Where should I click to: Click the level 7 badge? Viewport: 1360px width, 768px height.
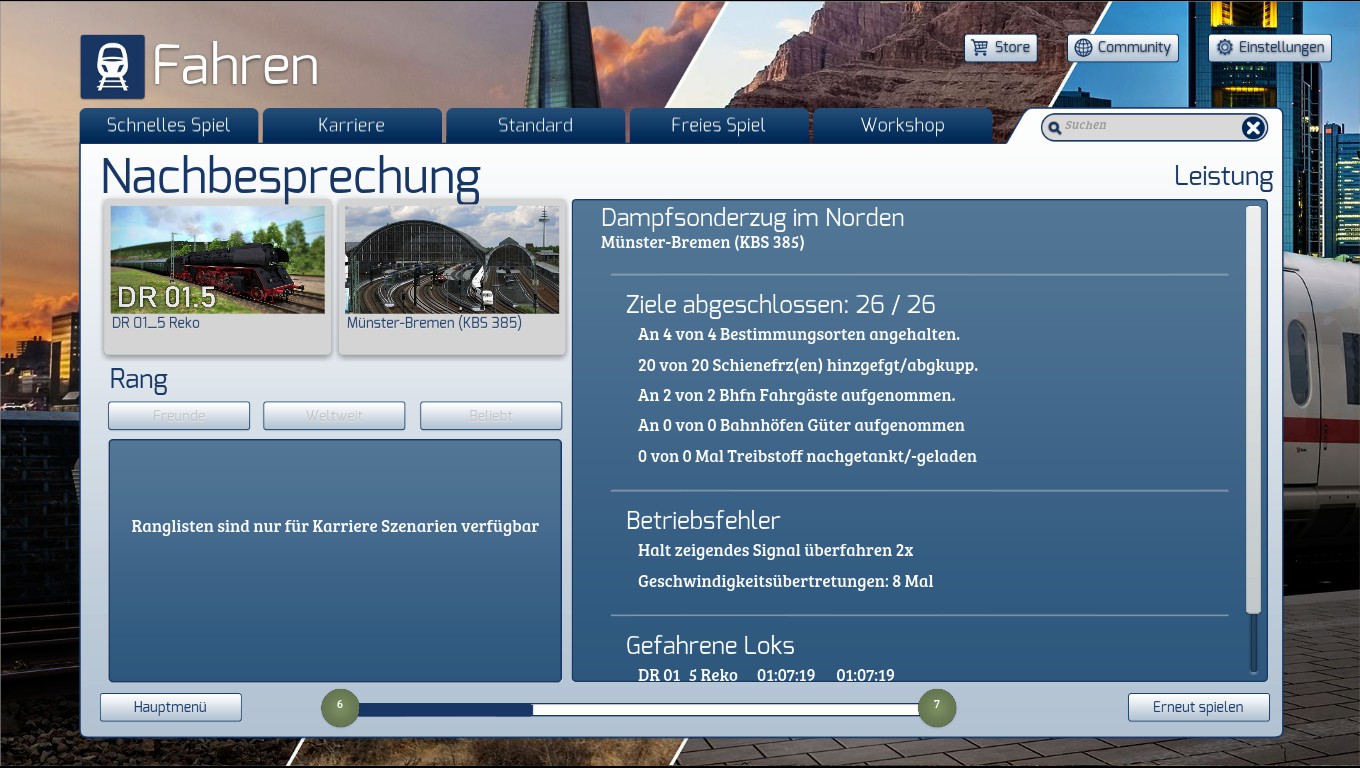[x=937, y=707]
